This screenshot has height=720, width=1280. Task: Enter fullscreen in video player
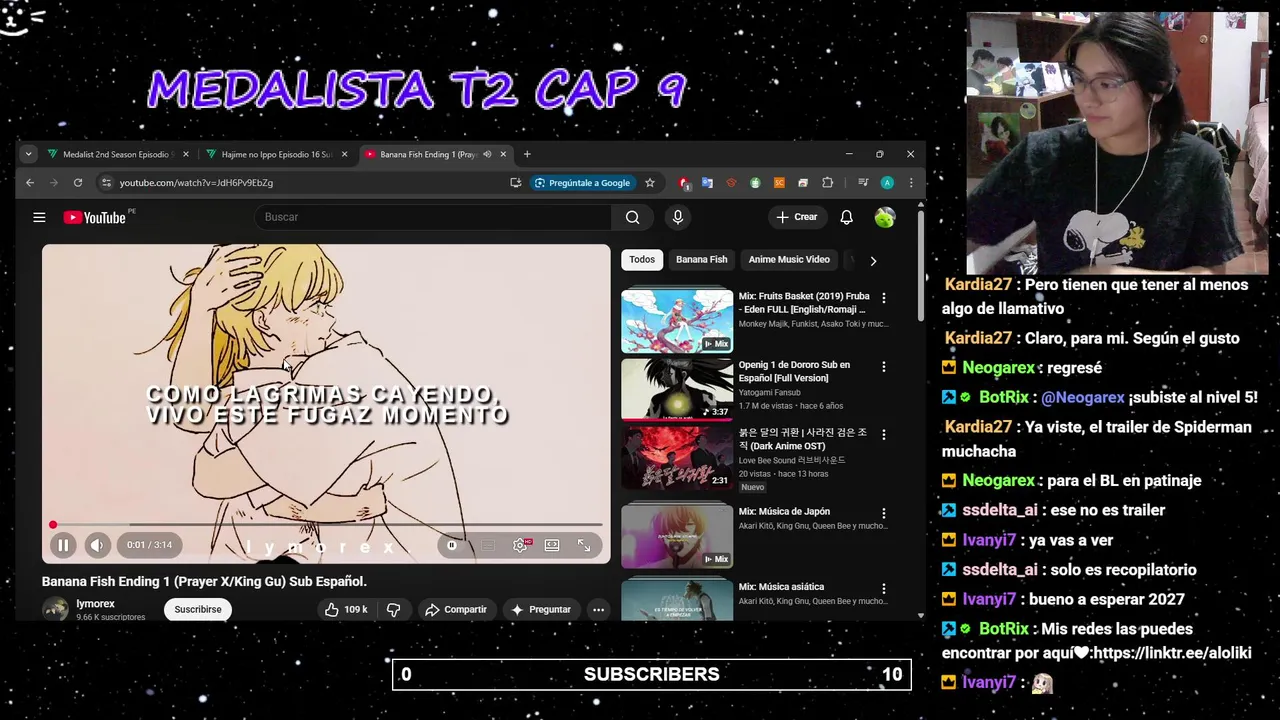point(584,545)
